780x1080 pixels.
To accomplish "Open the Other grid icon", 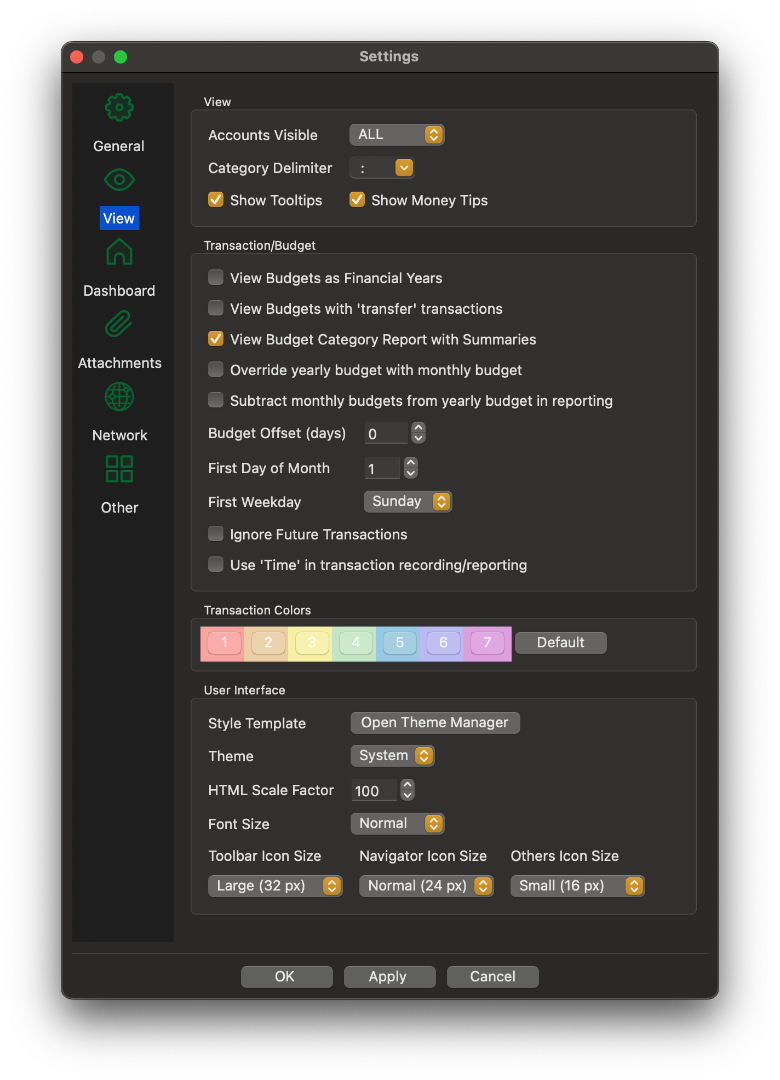I will coord(119,469).
